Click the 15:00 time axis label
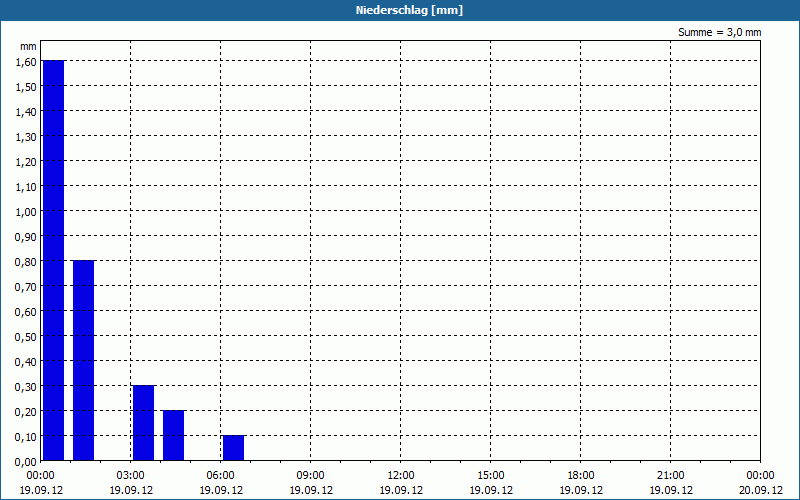 tap(491, 476)
